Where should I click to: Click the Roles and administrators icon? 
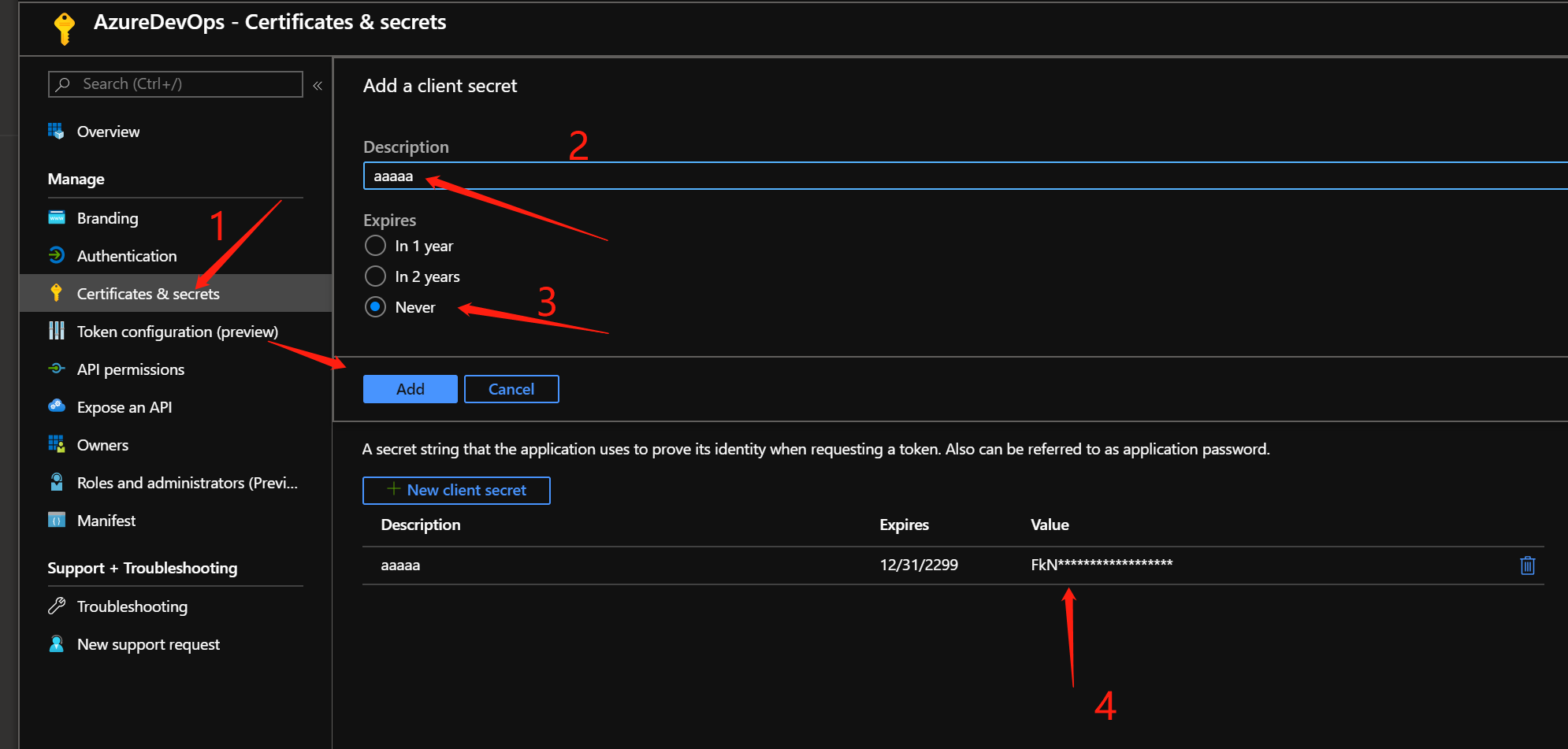[x=56, y=482]
